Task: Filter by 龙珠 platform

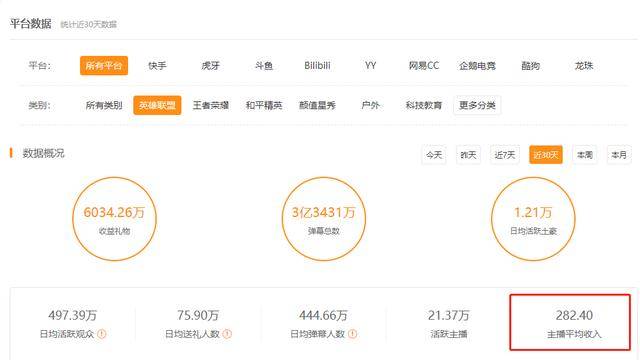Action: [584, 66]
